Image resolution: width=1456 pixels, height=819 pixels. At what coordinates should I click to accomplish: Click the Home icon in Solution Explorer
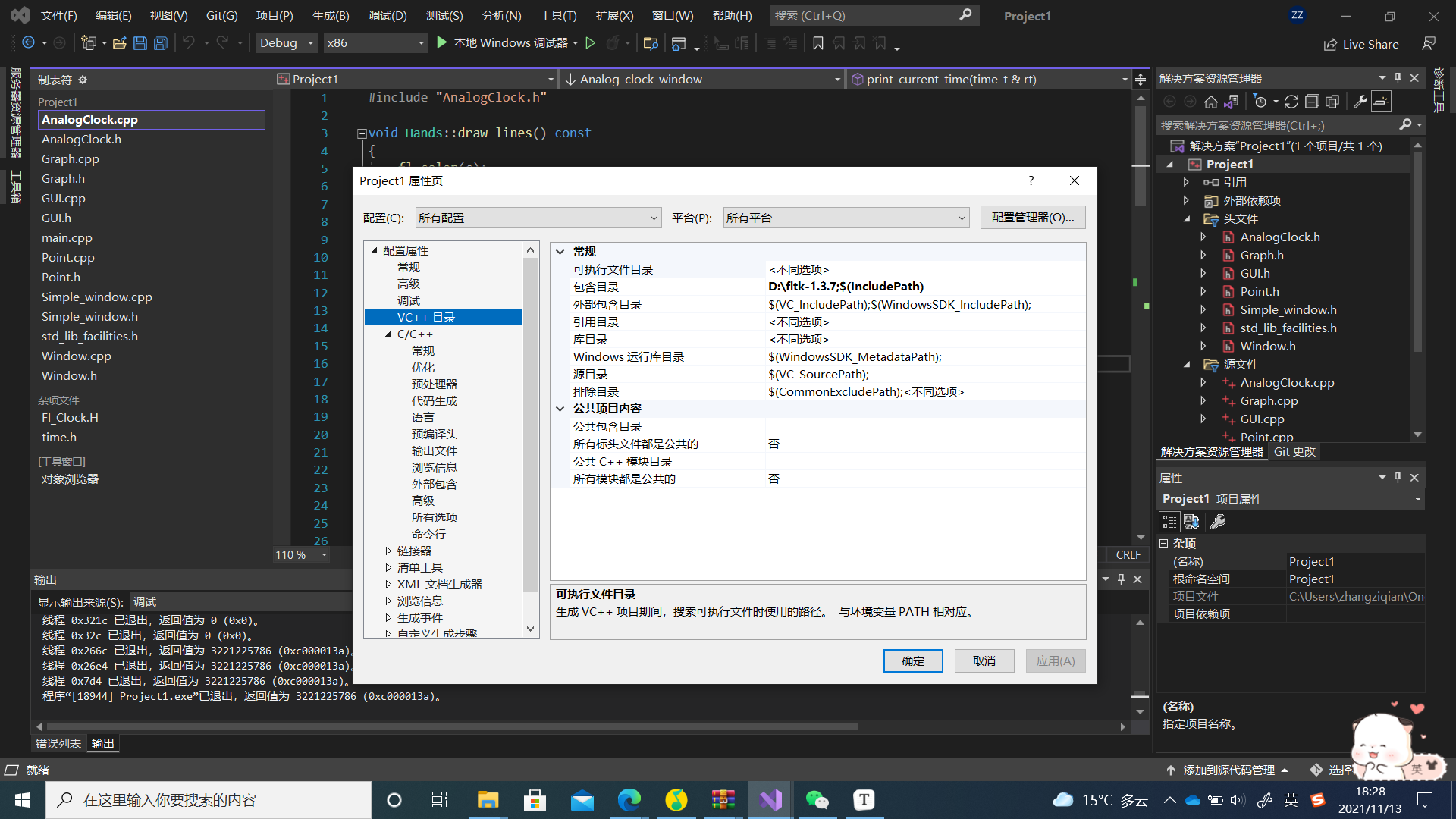tap(1211, 101)
